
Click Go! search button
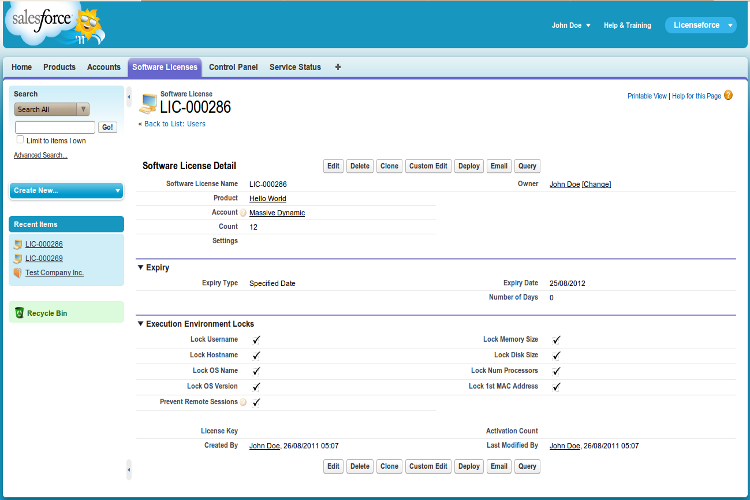[108, 127]
